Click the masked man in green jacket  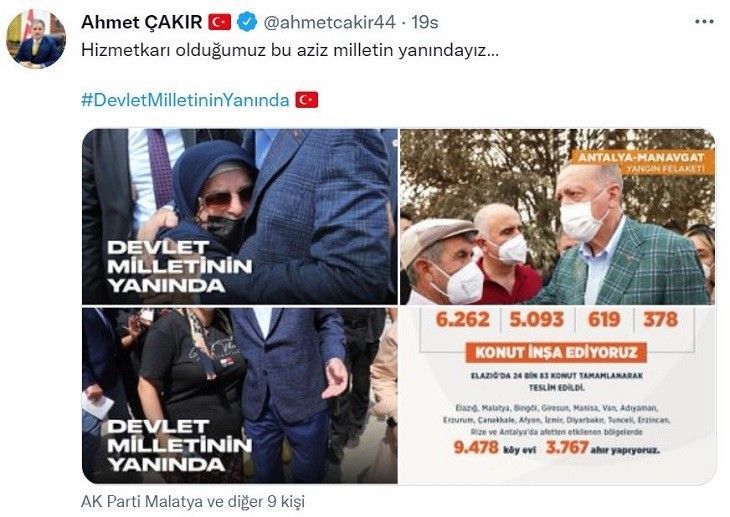(x=622, y=238)
